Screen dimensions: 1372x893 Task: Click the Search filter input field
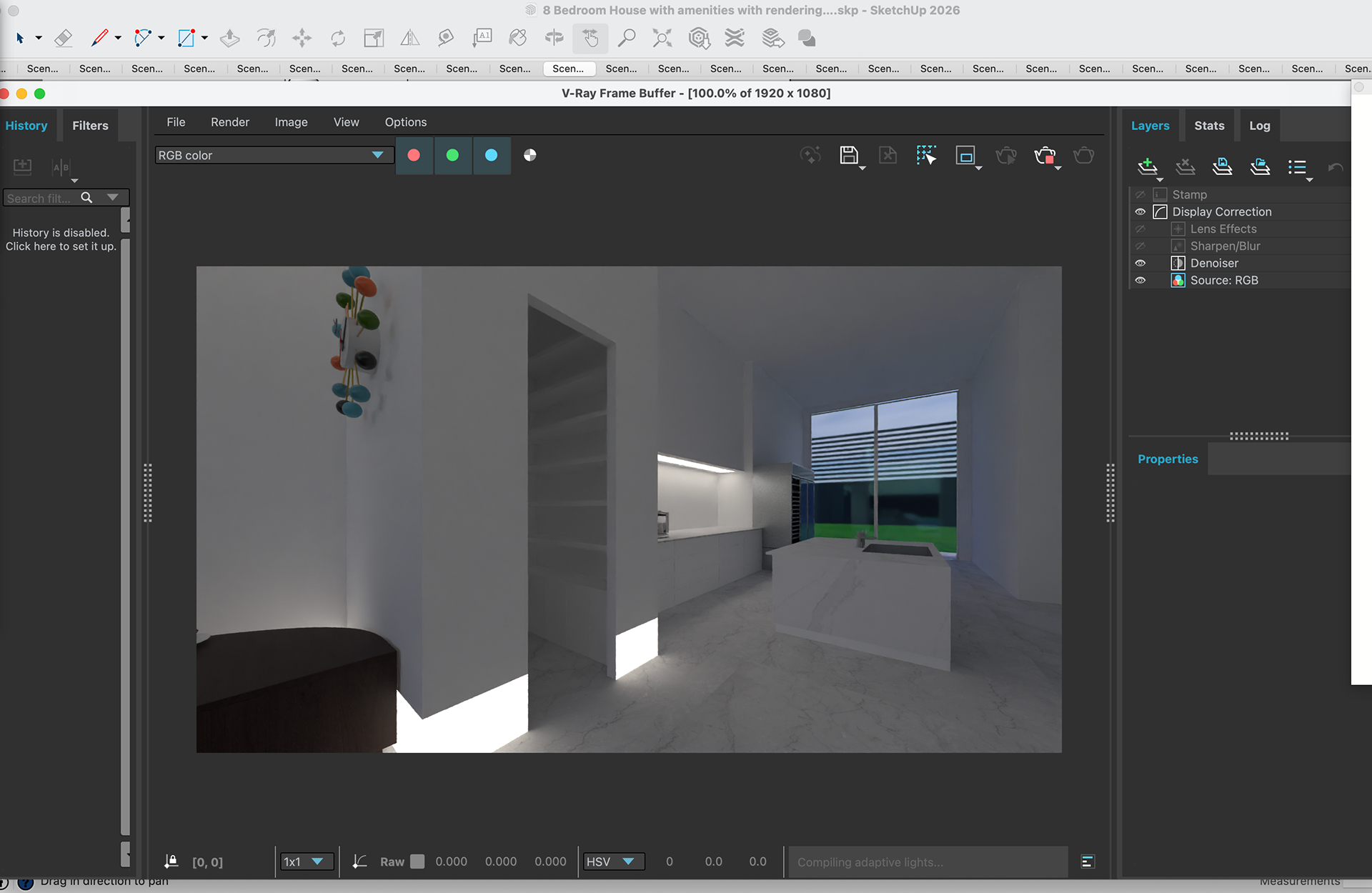pyautogui.click(x=39, y=198)
